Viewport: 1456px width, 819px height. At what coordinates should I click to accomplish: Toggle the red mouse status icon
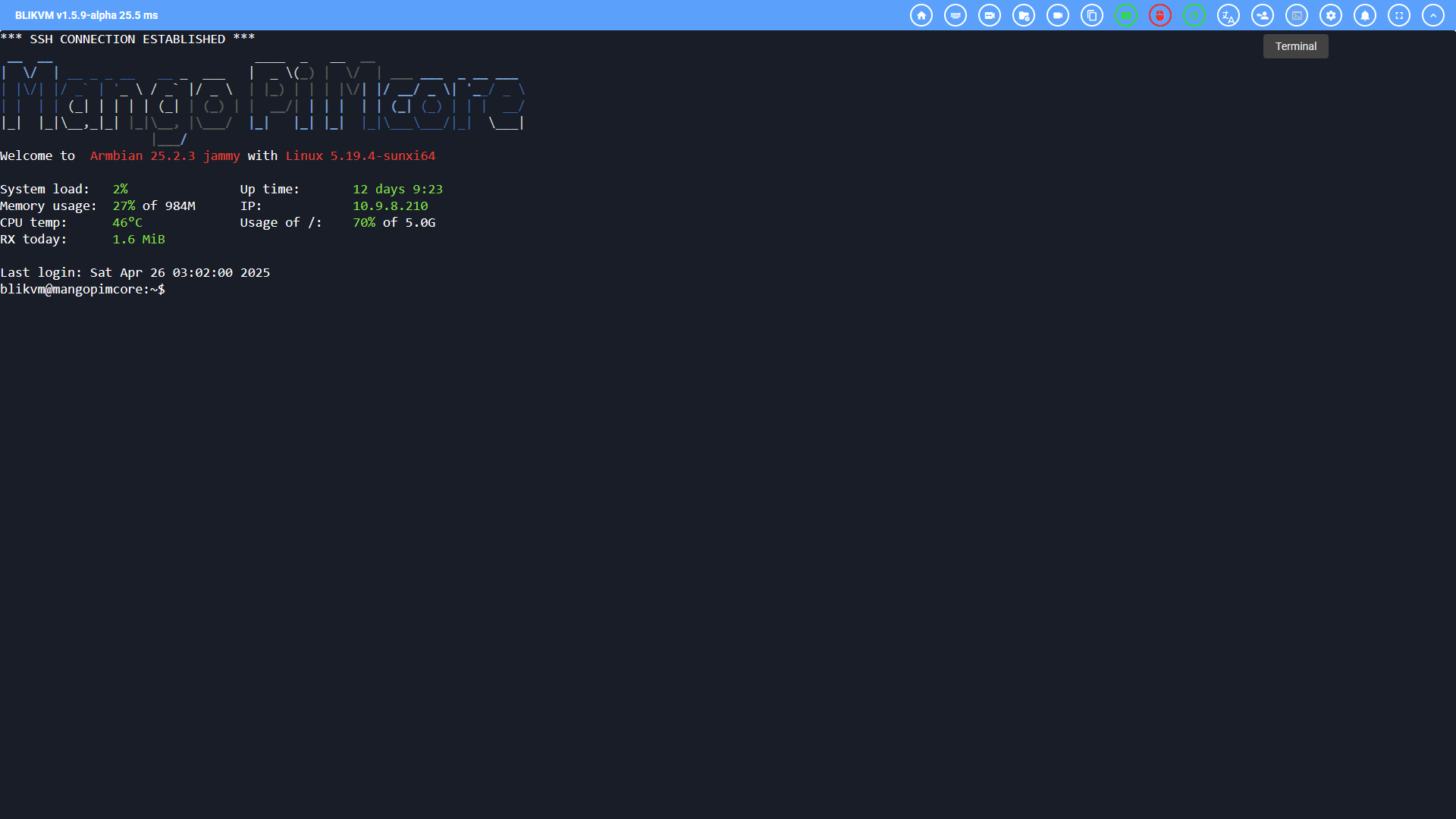coord(1160,15)
